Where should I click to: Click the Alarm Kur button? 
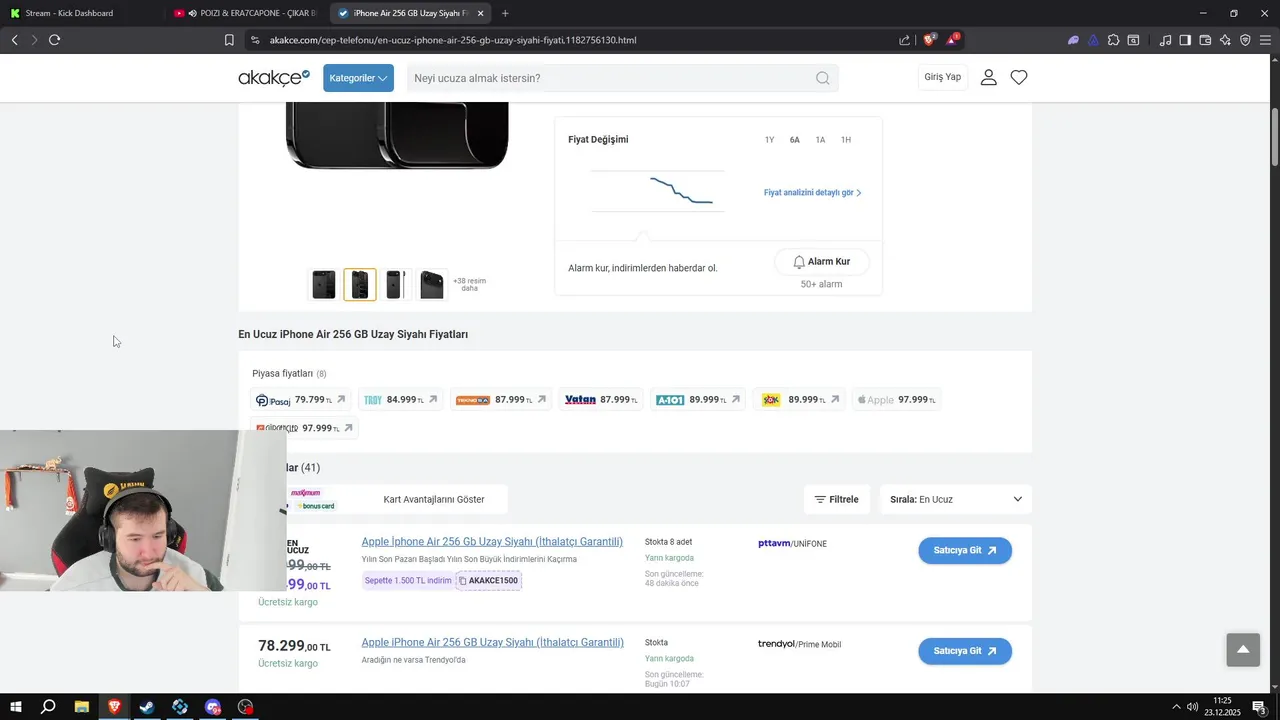(x=822, y=262)
